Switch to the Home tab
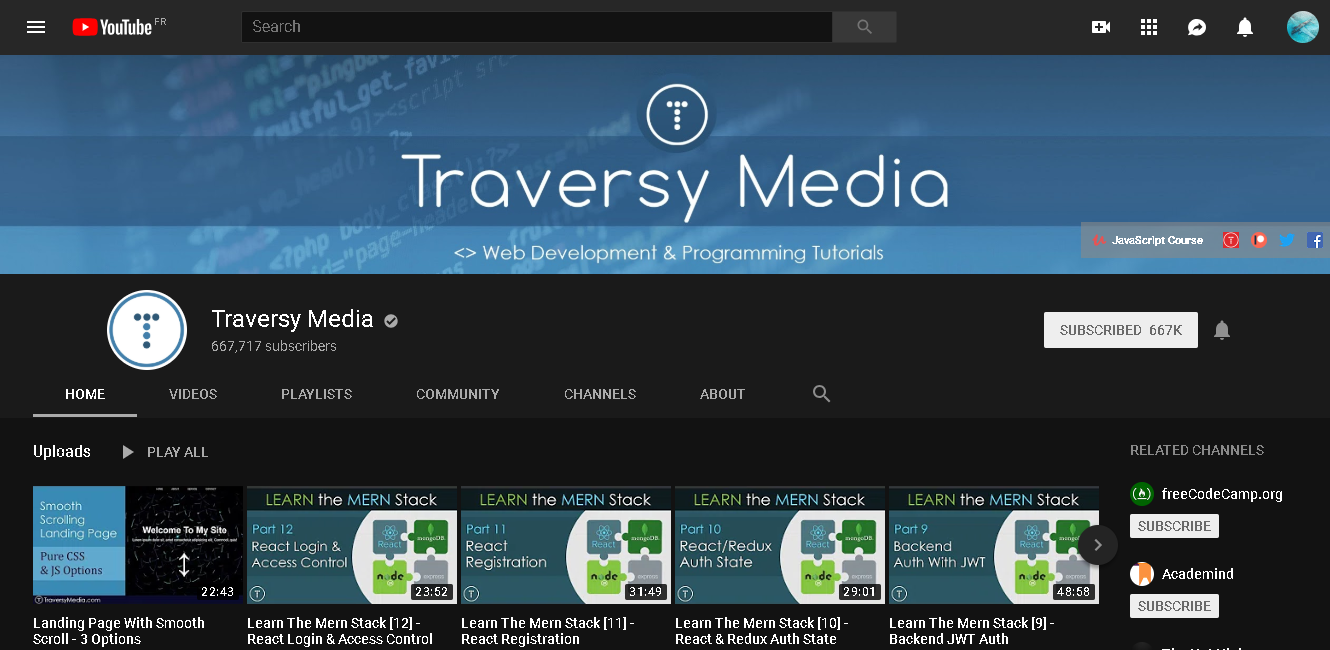Screen dimensions: 1330x650 [x=85, y=394]
